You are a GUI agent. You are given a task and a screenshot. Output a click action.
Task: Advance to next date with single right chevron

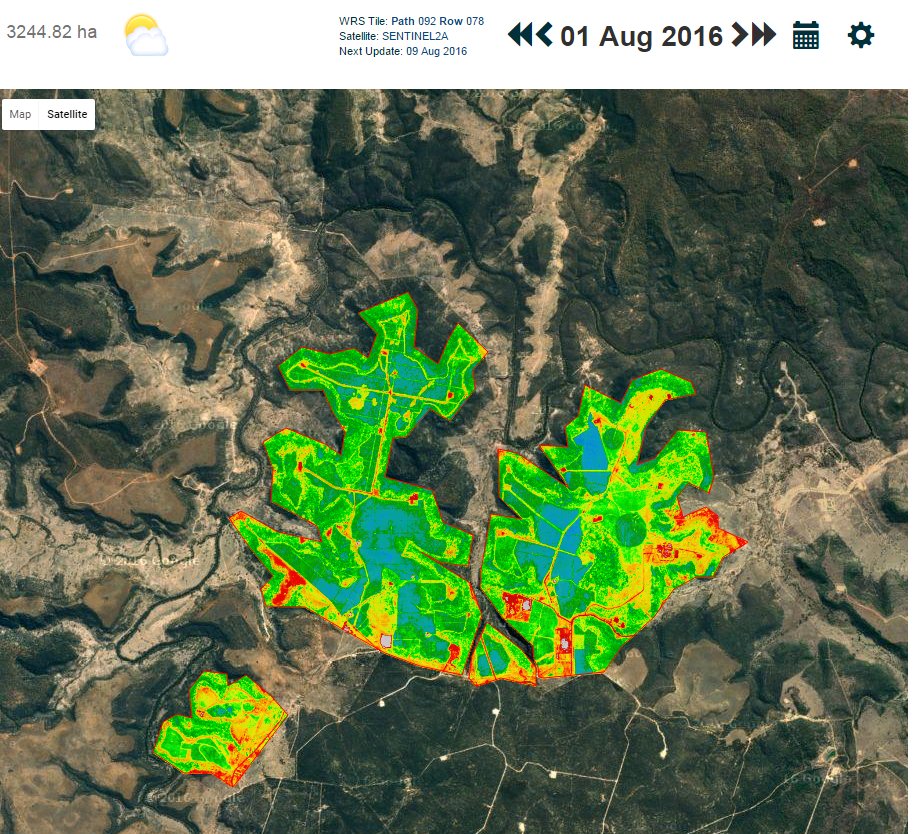click(740, 35)
